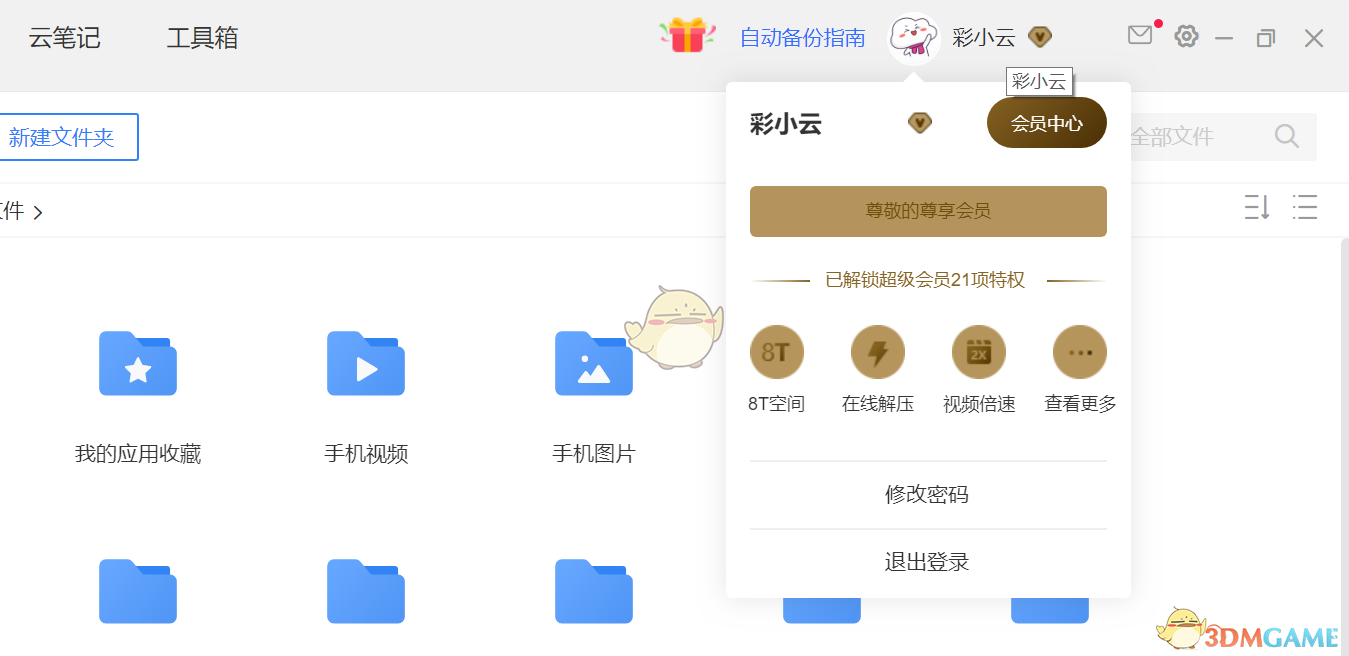Click the 视频倍速 privilege icon
Screen dimensions: 1349x656
(x=979, y=352)
